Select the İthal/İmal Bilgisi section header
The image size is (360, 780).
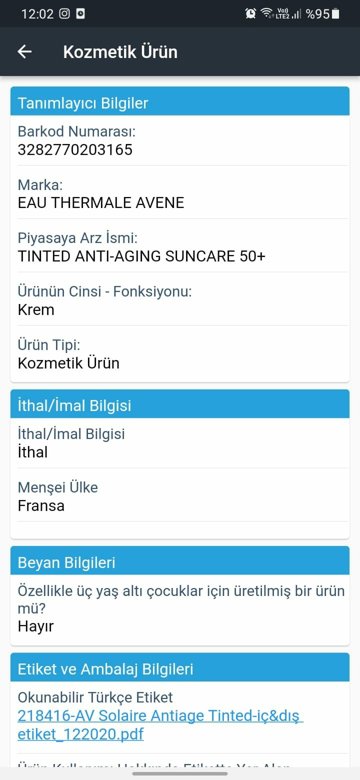click(180, 404)
